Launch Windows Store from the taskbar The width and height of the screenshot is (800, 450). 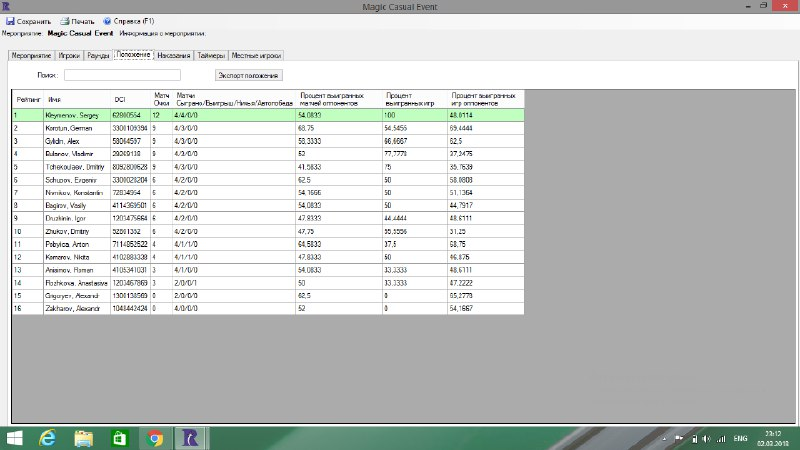(x=119, y=437)
